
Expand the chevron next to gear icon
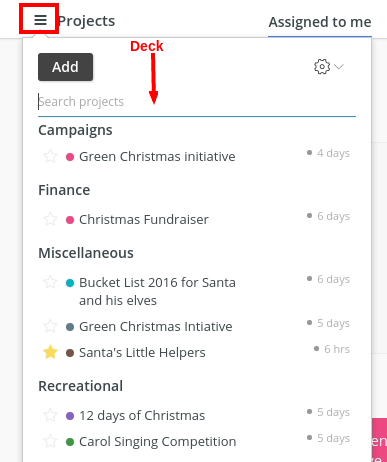pos(339,67)
